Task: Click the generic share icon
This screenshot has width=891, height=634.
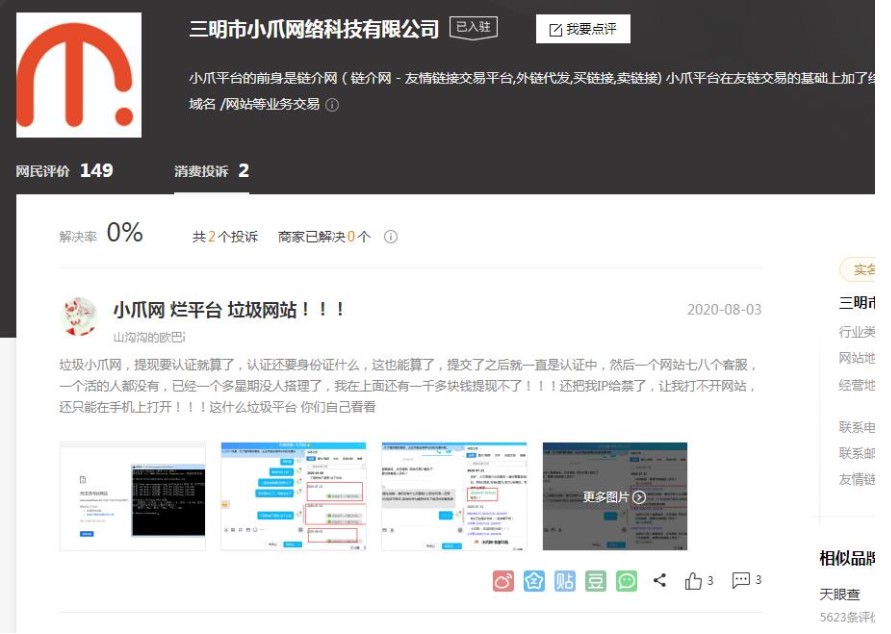Action: [x=660, y=580]
